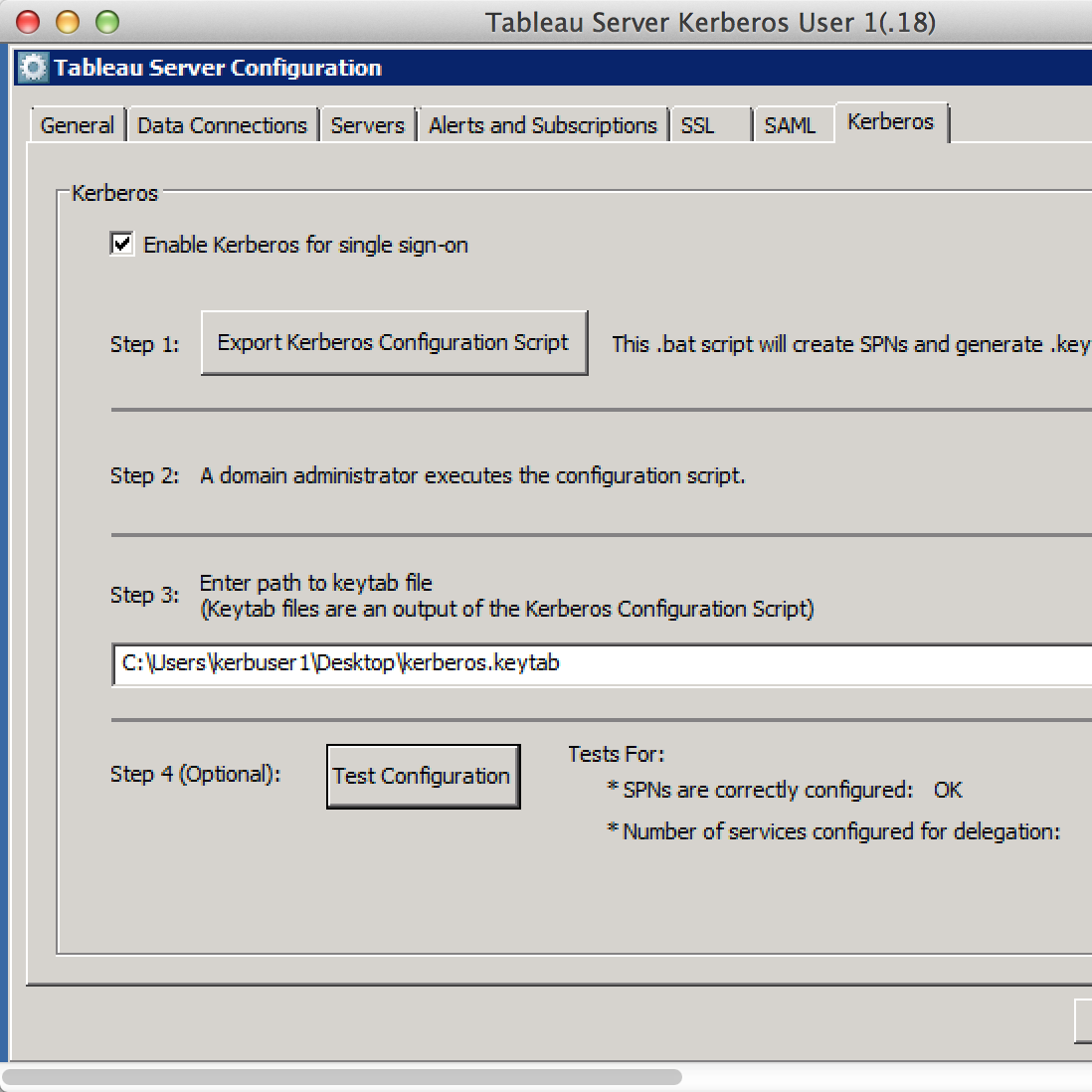1092x1092 pixels.
Task: Click 'Number of services configured for delegation:' text
Action: pyautogui.click(x=840, y=831)
